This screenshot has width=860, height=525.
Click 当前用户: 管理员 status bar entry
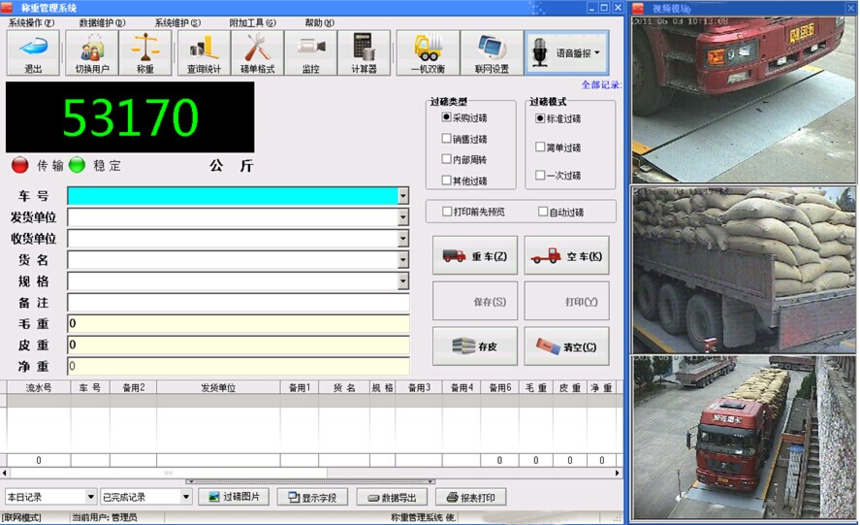tap(105, 517)
